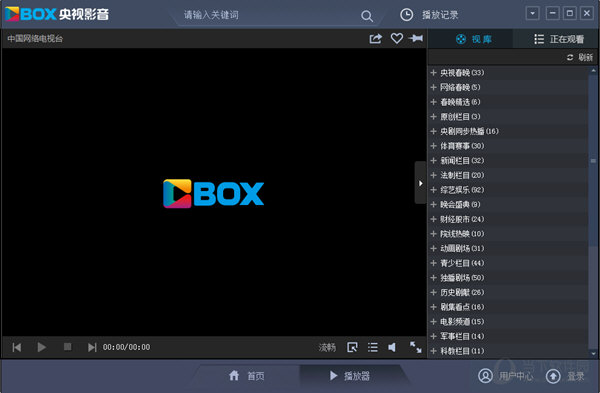Select the 青少栏目 (44) row
600x393 pixels.
click(x=508, y=263)
